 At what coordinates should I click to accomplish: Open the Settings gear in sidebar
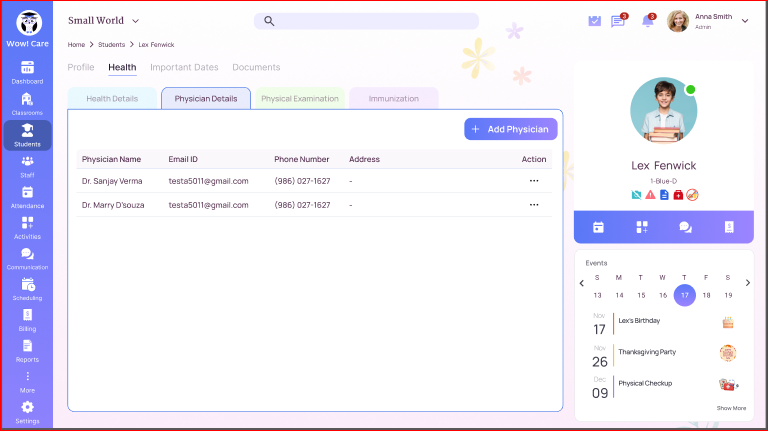(x=27, y=410)
